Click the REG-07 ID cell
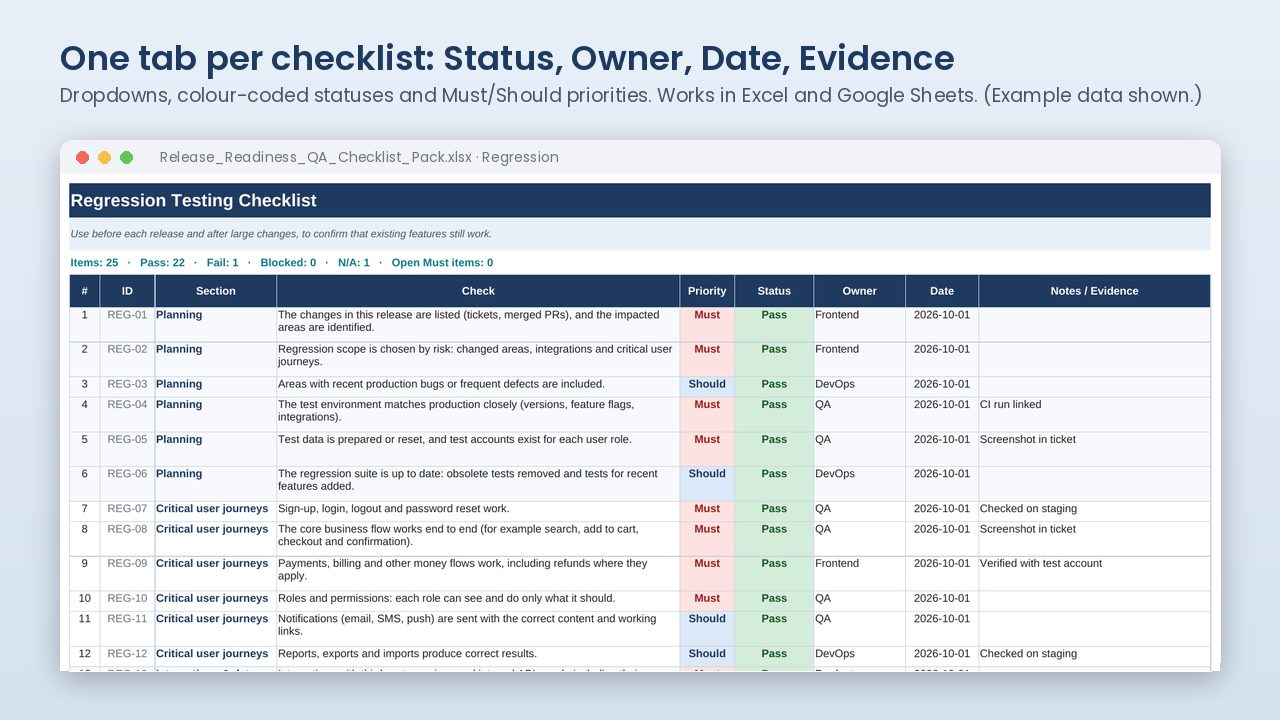 tap(127, 509)
